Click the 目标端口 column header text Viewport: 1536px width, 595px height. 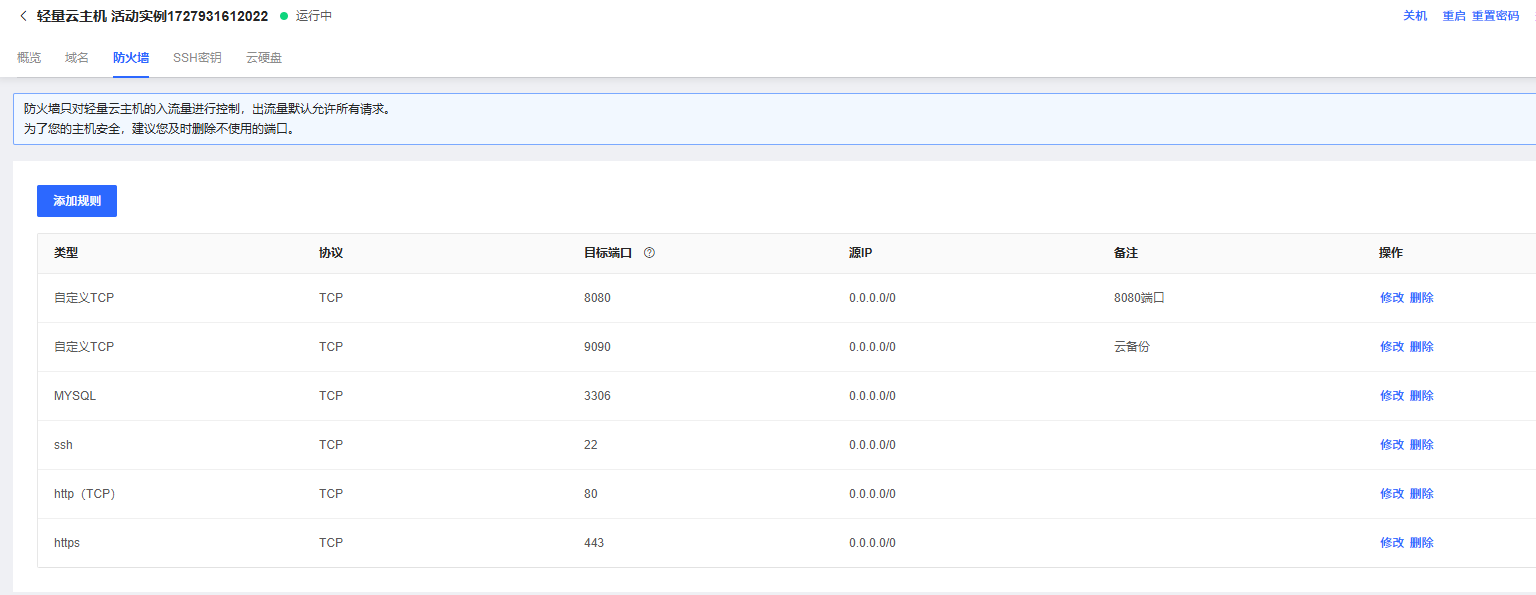608,253
